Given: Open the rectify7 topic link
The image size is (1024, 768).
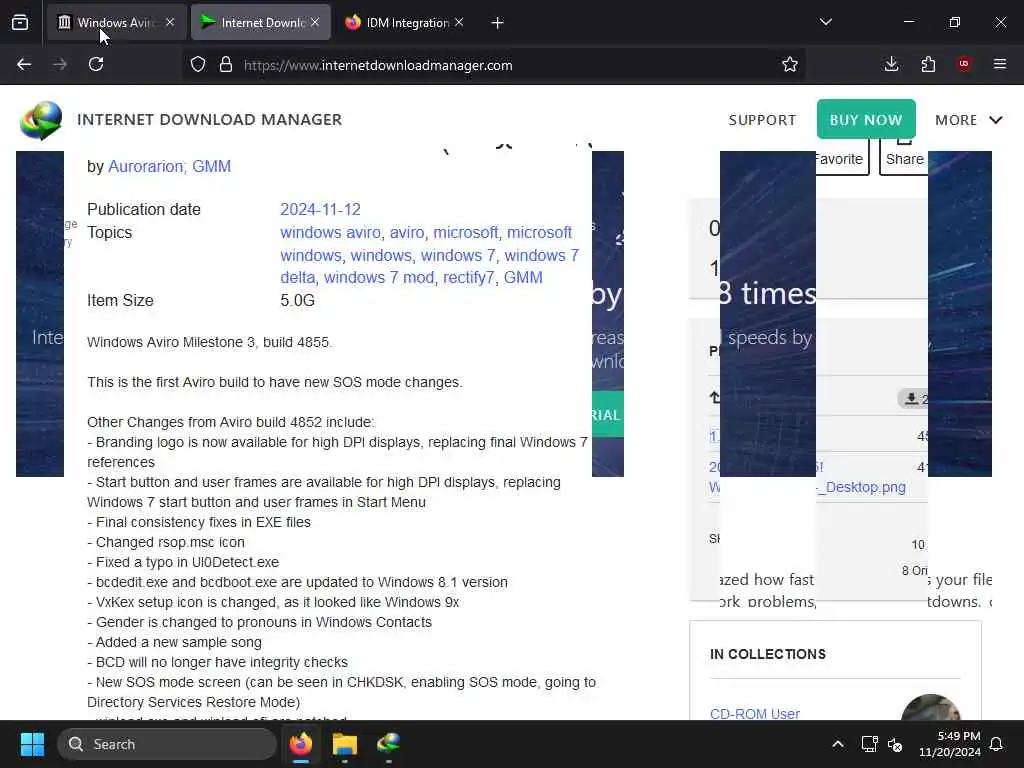Looking at the screenshot, I should coord(468,278).
